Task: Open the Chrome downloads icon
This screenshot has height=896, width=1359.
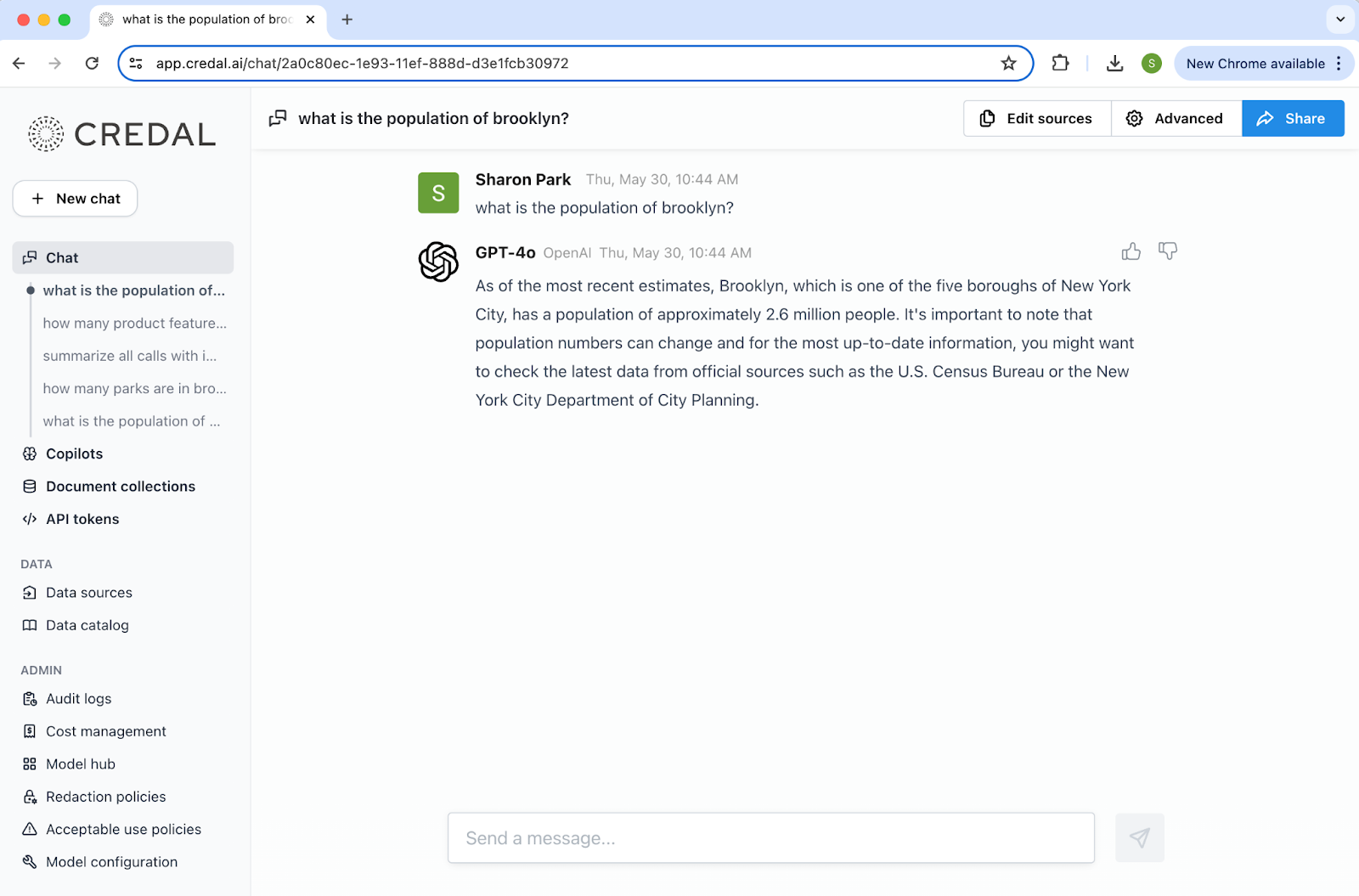Action: pos(1114,64)
